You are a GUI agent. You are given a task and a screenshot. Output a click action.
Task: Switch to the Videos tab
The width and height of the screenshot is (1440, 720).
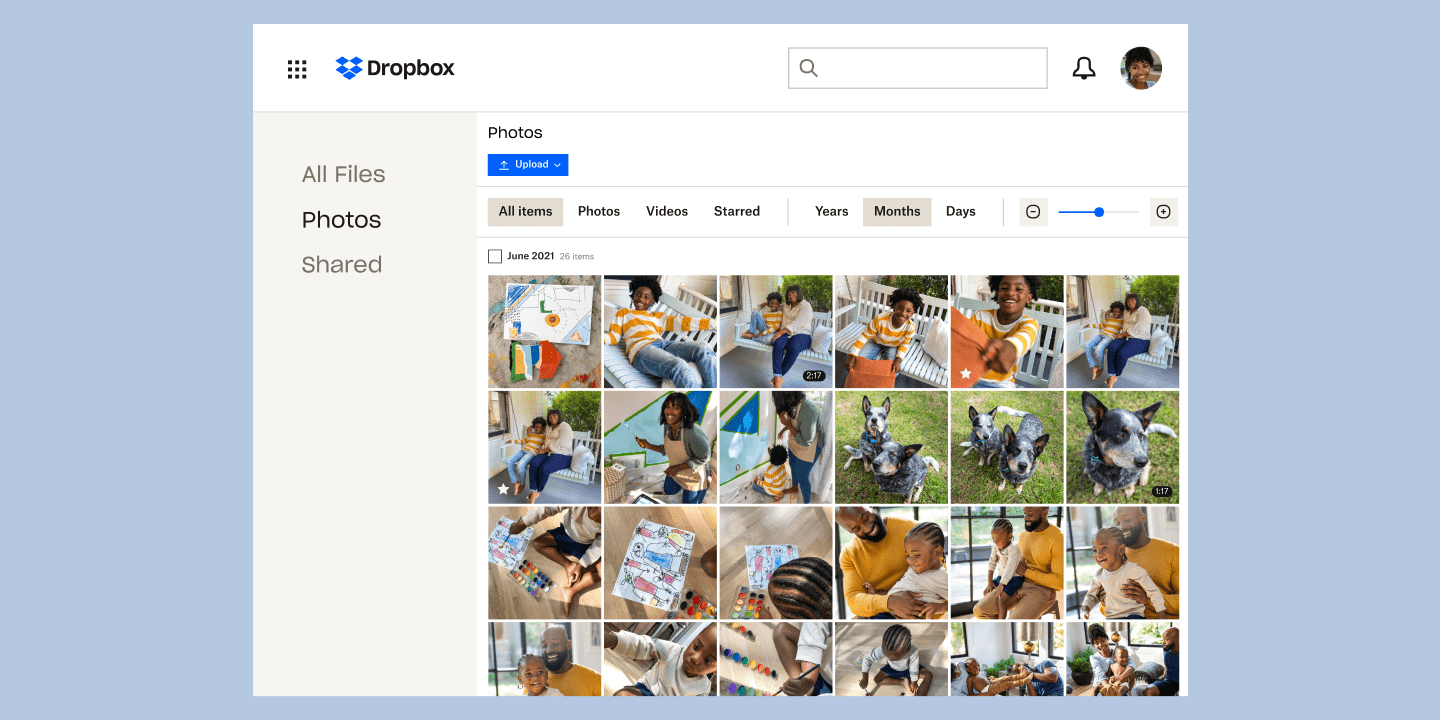tap(666, 211)
